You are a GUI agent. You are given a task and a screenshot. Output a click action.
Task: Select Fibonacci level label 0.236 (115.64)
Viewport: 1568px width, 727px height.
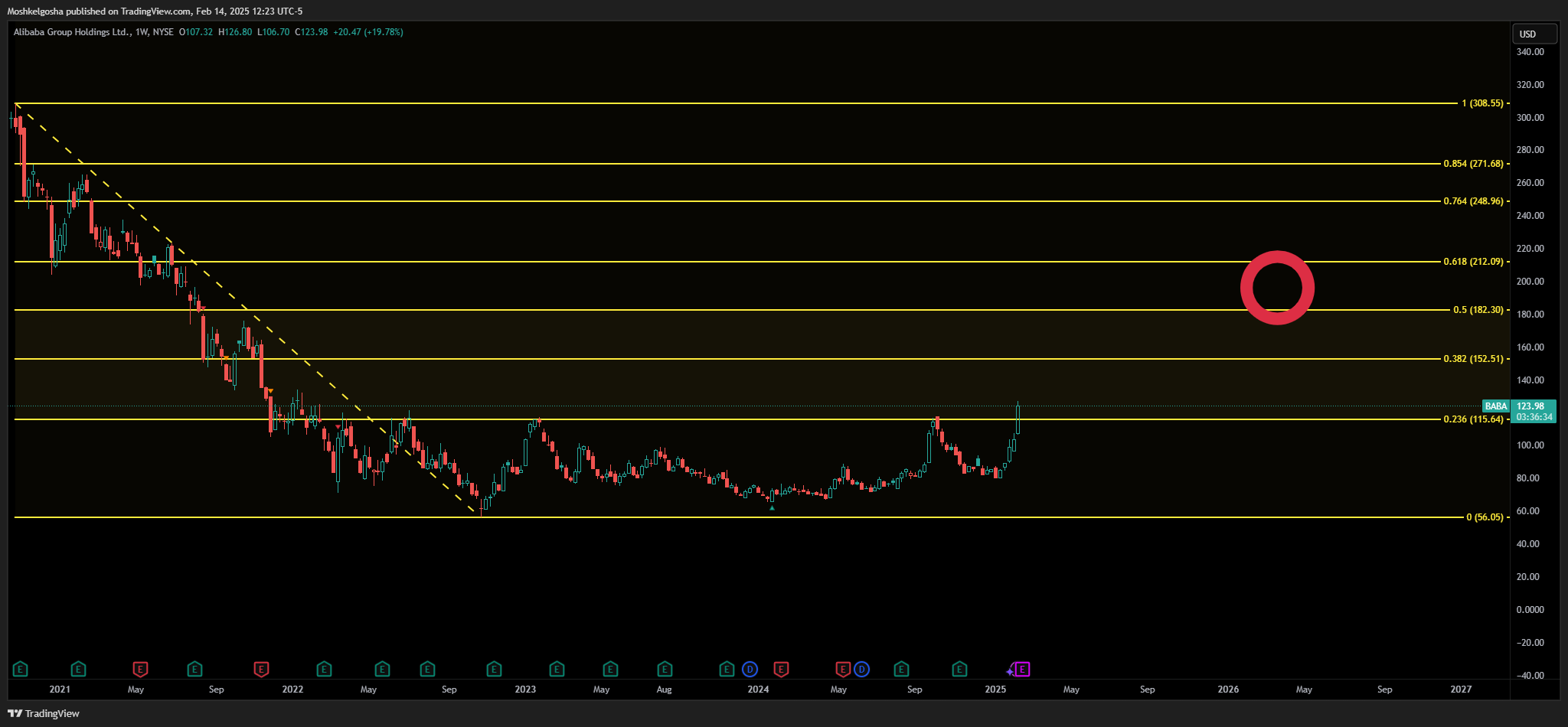[x=1474, y=419]
